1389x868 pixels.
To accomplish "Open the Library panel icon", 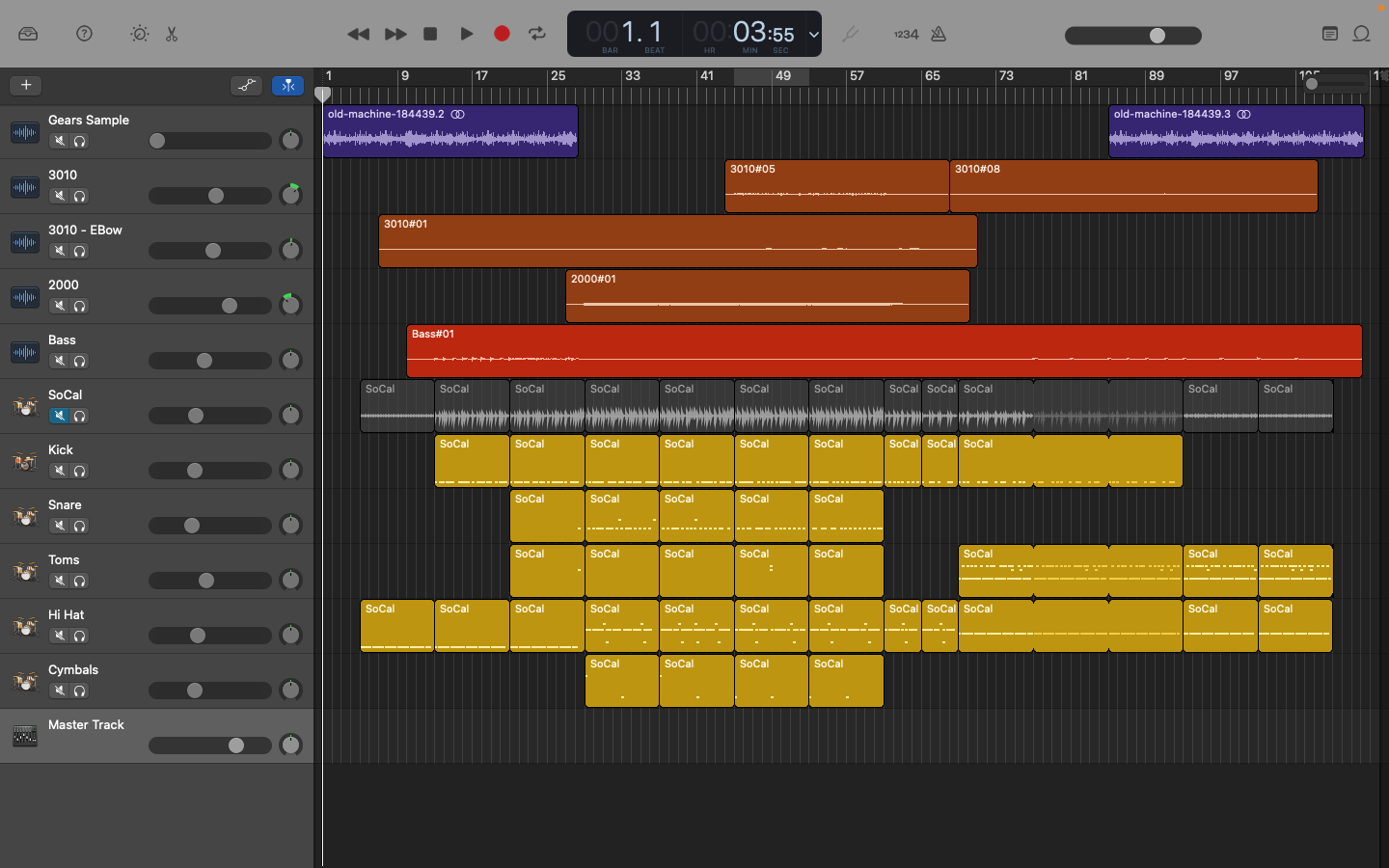I will tap(28, 34).
